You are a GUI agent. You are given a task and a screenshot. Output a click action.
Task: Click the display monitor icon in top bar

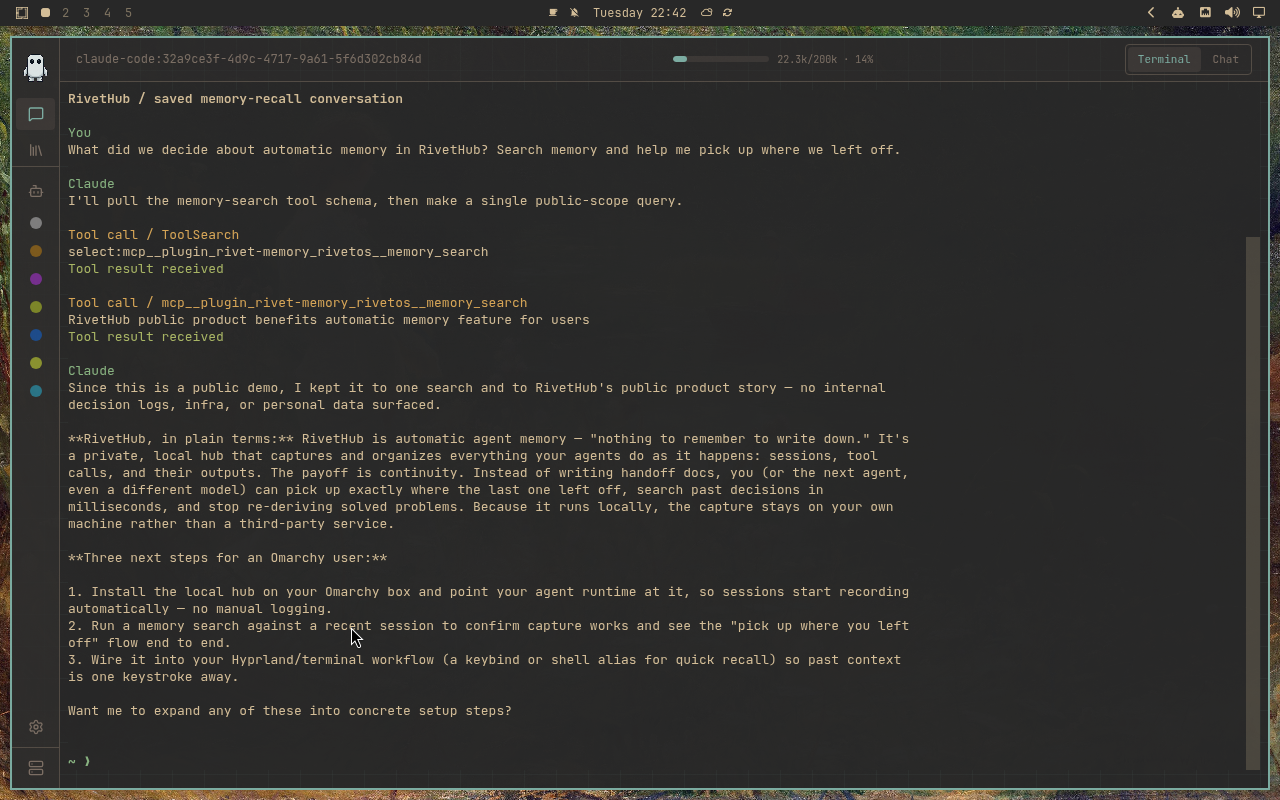[x=1259, y=13]
